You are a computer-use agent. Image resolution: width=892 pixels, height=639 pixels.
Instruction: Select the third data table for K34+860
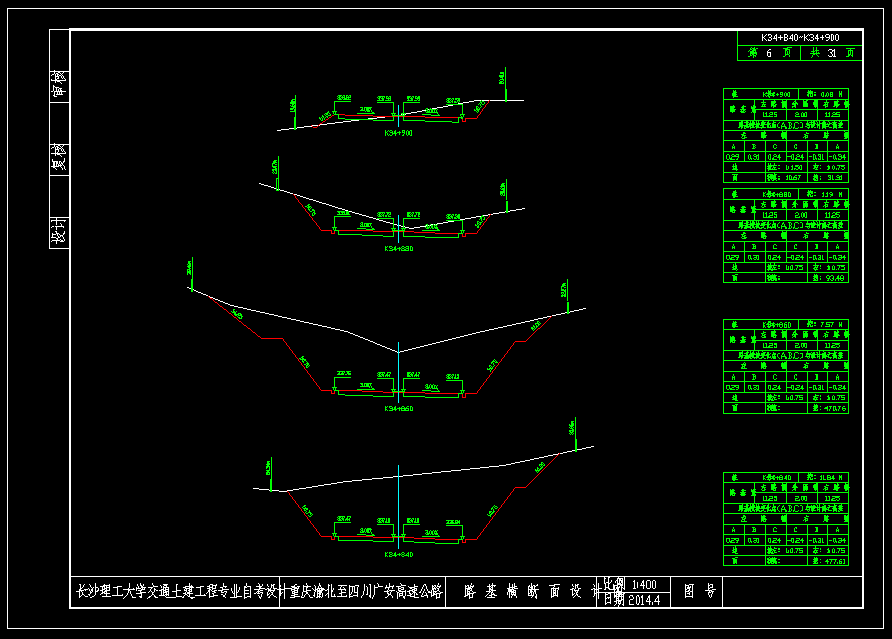point(786,366)
